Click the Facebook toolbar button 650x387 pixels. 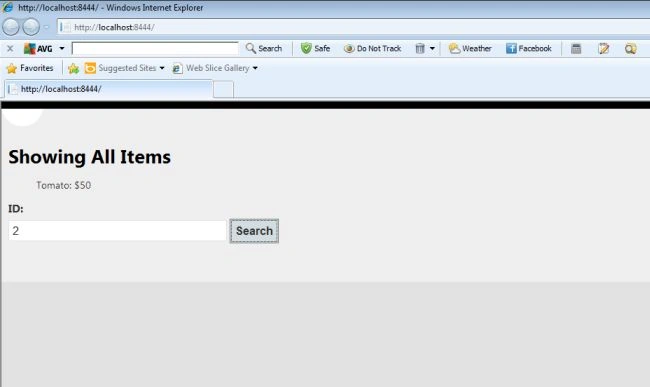(x=529, y=48)
